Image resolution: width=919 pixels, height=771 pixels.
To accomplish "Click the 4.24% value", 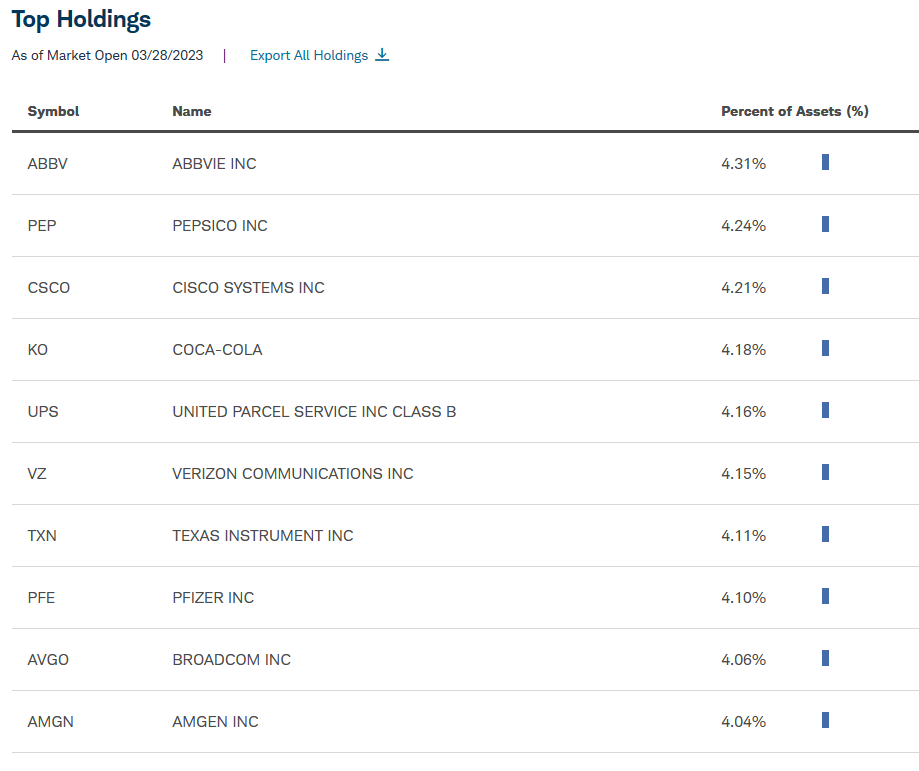I will coord(743,226).
